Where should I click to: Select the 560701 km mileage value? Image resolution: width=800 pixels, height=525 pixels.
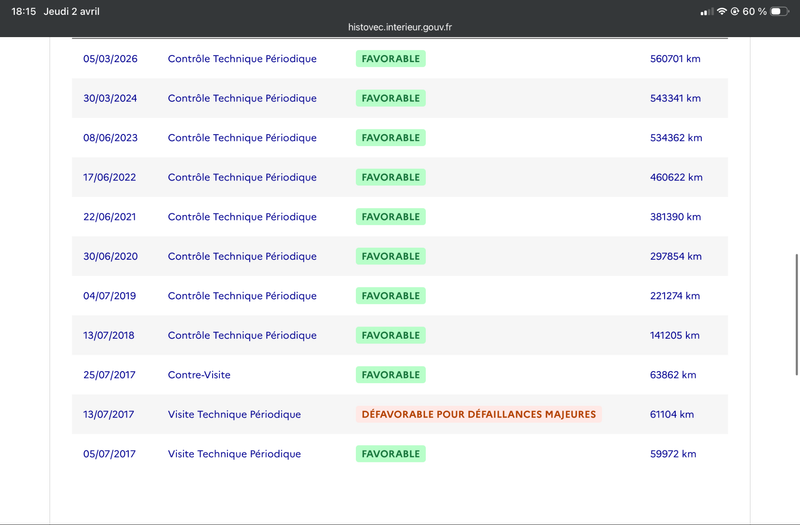coord(675,59)
